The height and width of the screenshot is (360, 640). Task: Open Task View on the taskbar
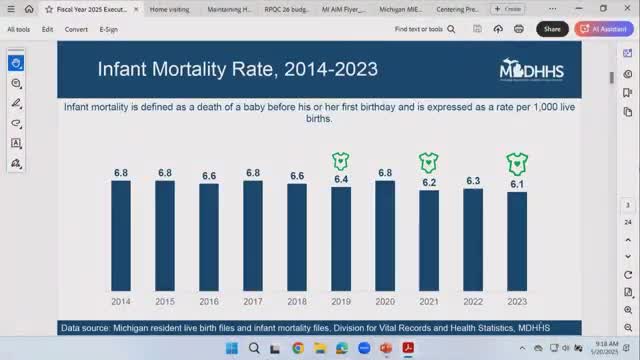pyautogui.click(x=276, y=348)
